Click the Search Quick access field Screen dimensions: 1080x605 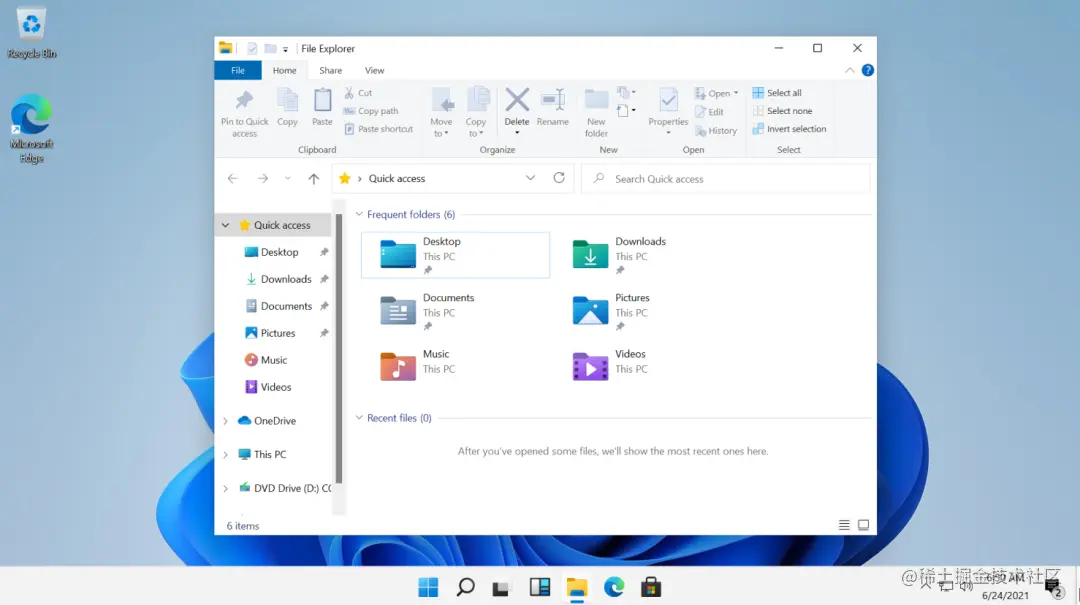(x=725, y=178)
